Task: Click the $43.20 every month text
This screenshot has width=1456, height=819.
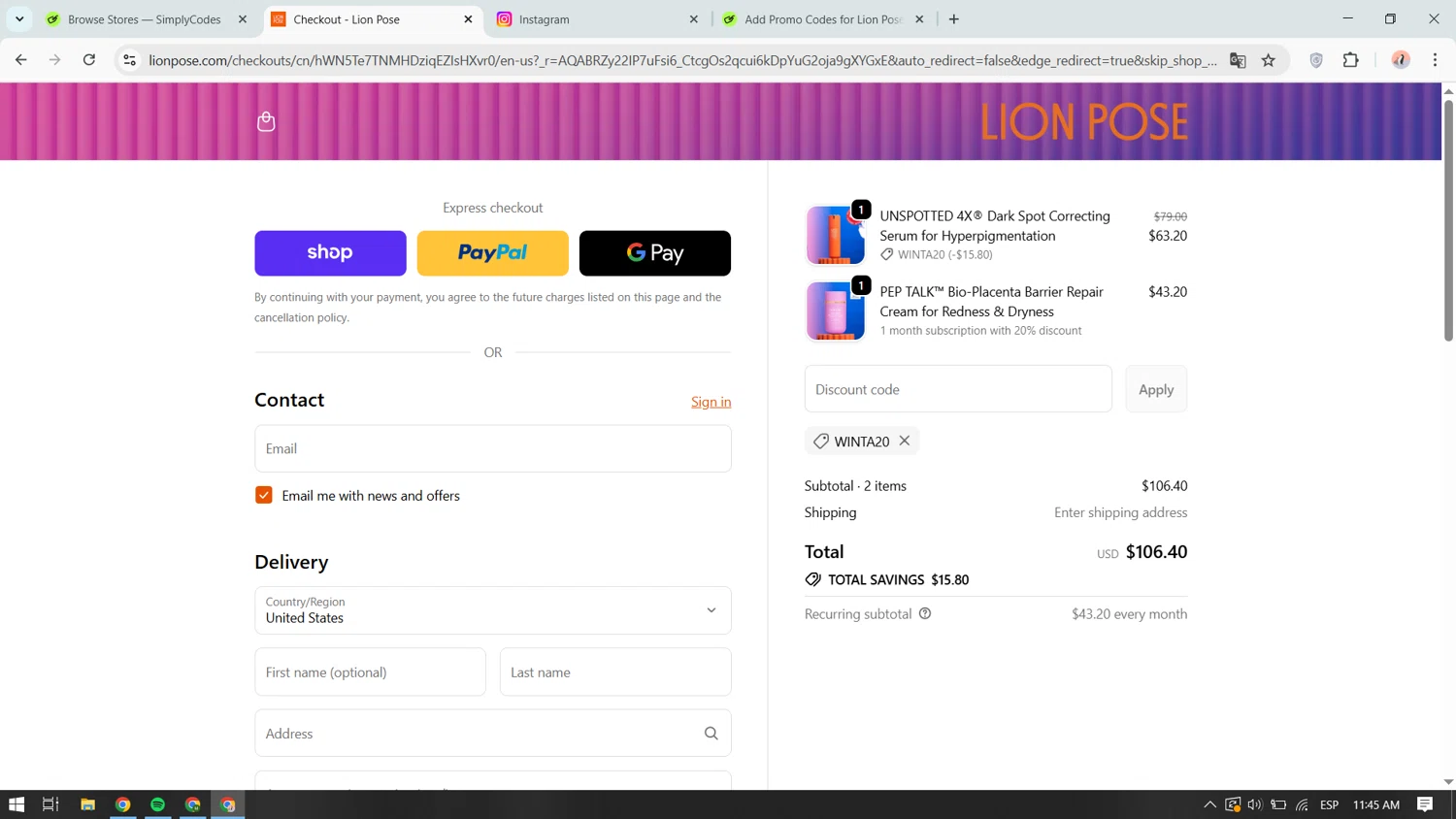Action: (x=1130, y=613)
